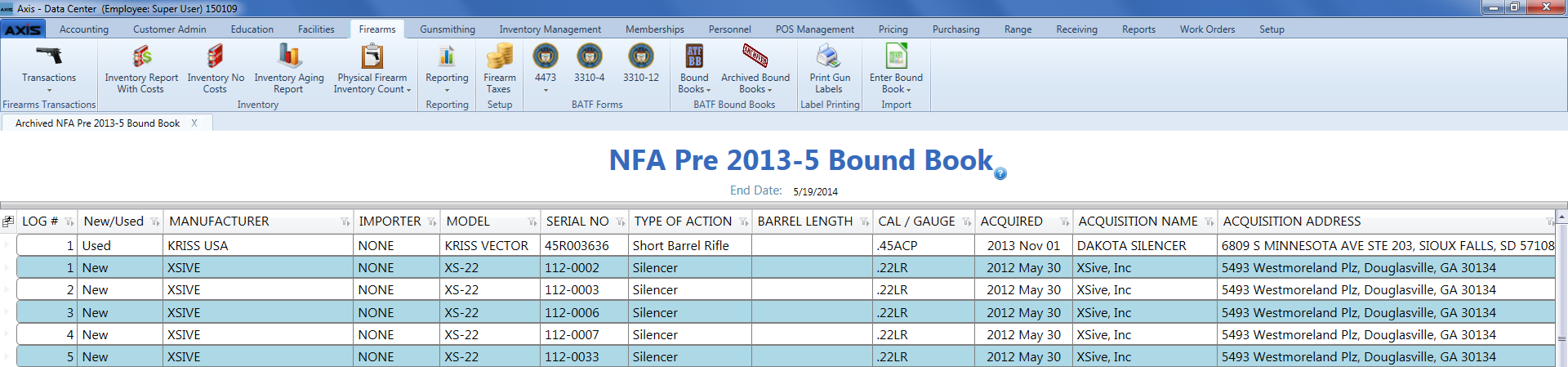The width and height of the screenshot is (1568, 367).
Task: Select cell 45R003636
Action: (x=582, y=245)
